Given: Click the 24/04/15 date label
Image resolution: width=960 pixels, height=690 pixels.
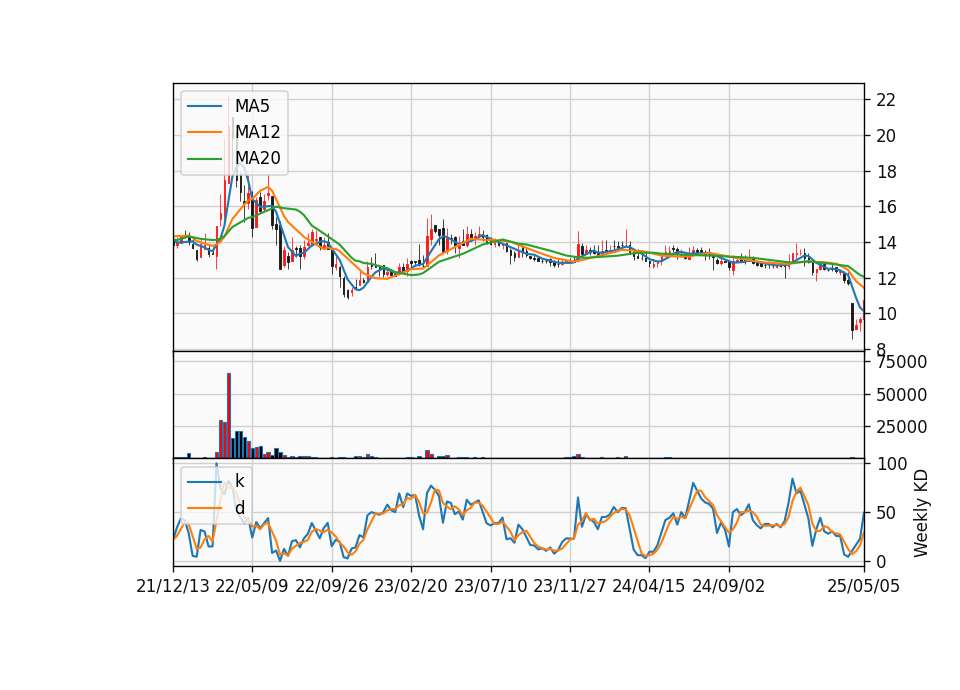Looking at the screenshot, I should tap(649, 587).
